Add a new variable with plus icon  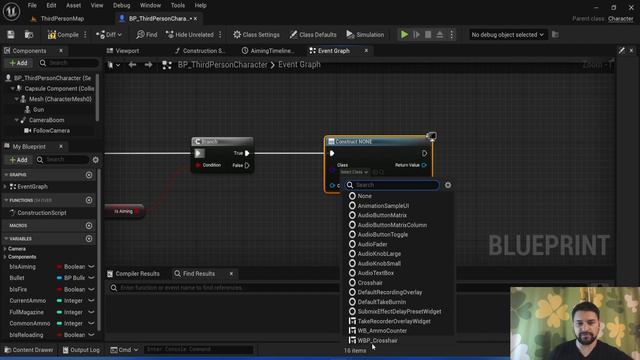coord(89,239)
